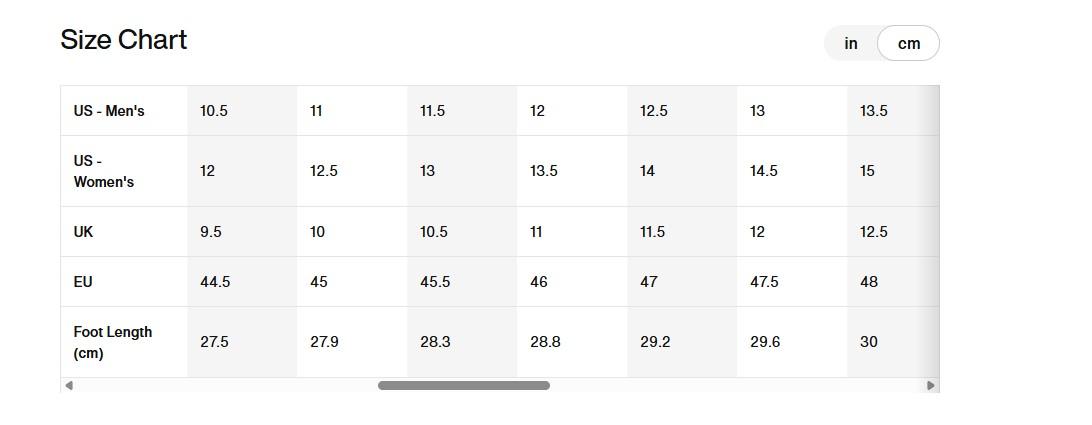Click the left scroll arrow under the table

tap(68, 385)
